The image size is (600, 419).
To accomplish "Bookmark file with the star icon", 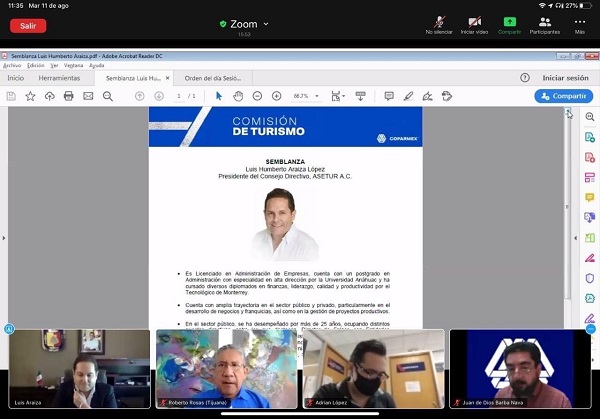I will pos(30,96).
